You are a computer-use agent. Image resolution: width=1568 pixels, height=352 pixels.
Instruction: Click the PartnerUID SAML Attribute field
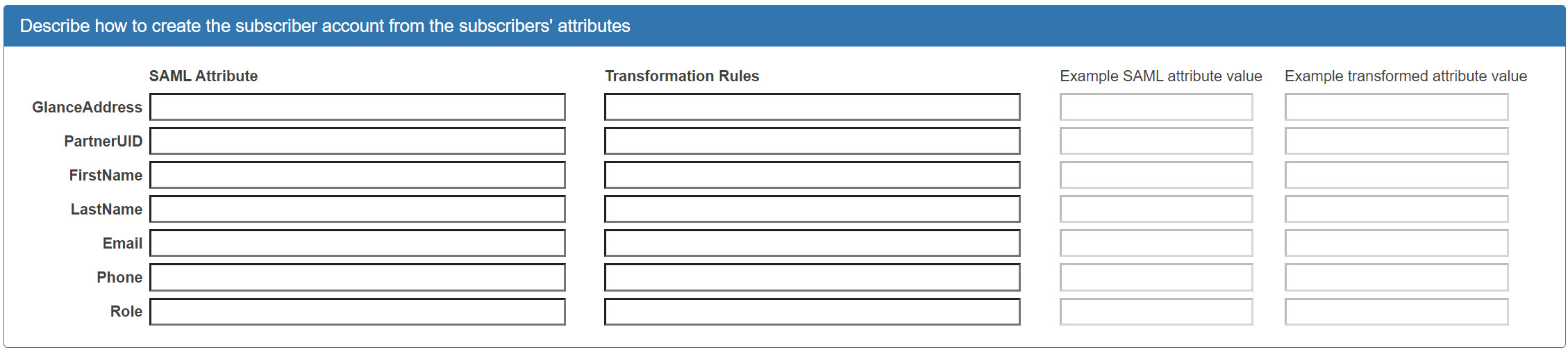357,141
